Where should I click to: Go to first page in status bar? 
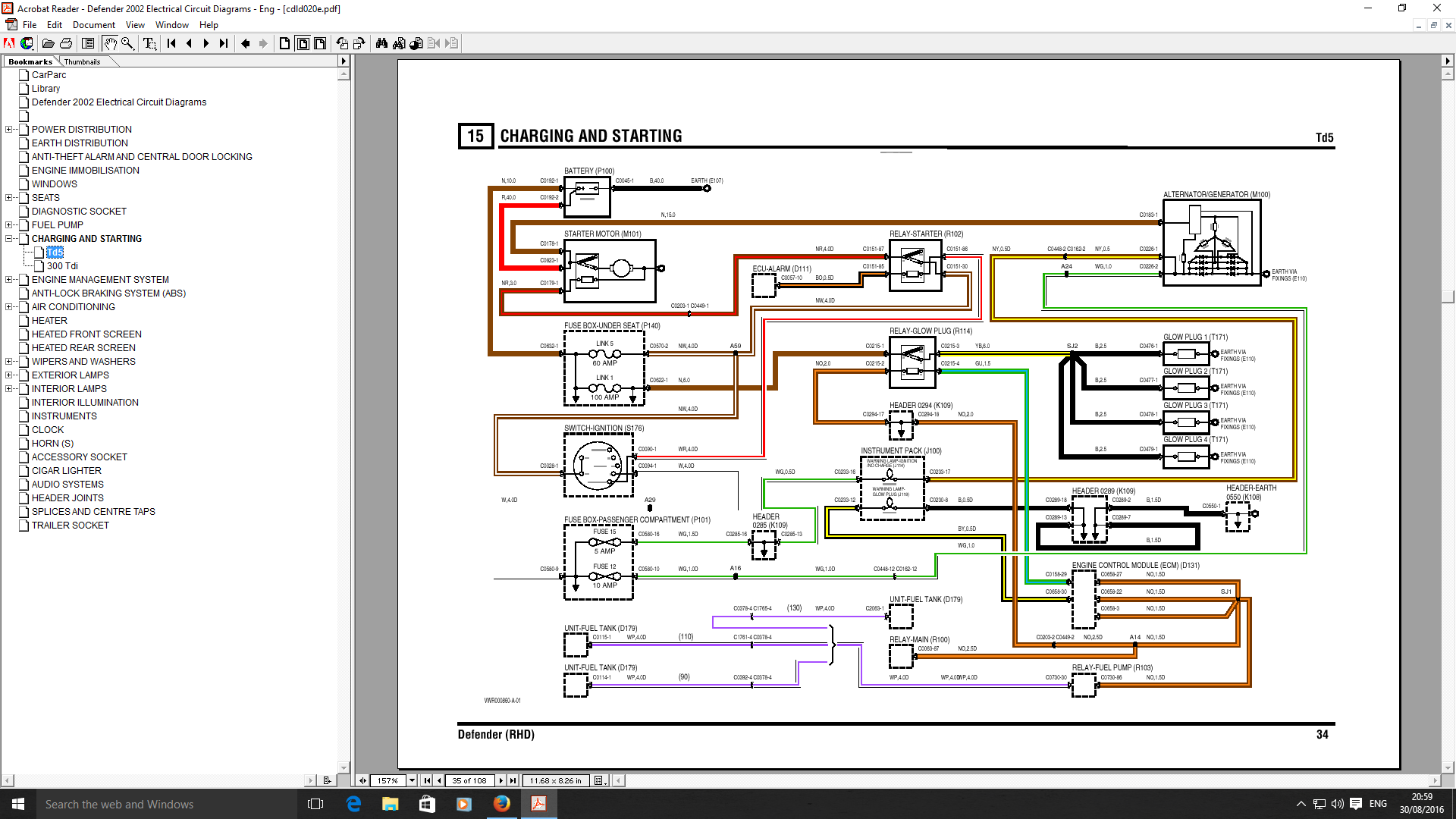(427, 780)
